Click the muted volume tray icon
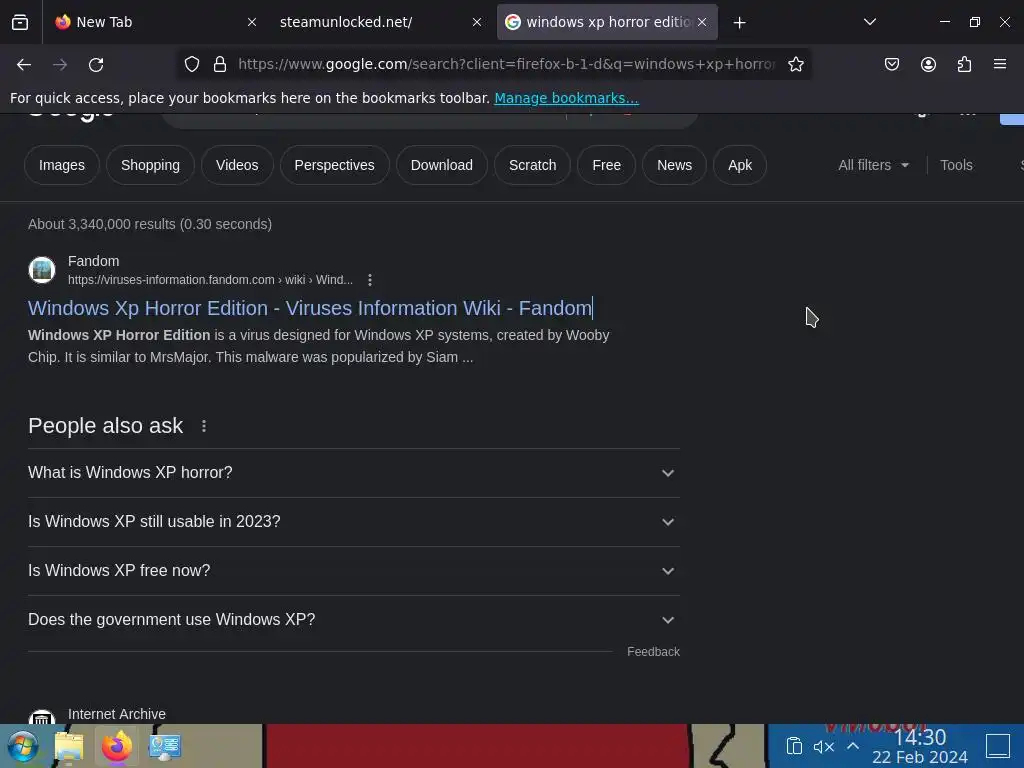 pos(824,746)
